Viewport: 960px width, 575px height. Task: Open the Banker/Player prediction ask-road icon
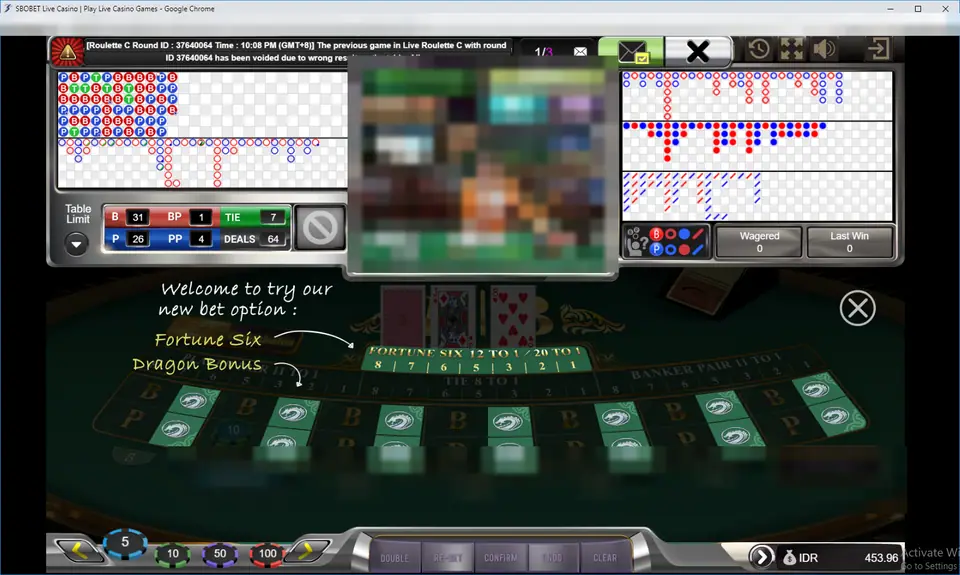coord(666,241)
